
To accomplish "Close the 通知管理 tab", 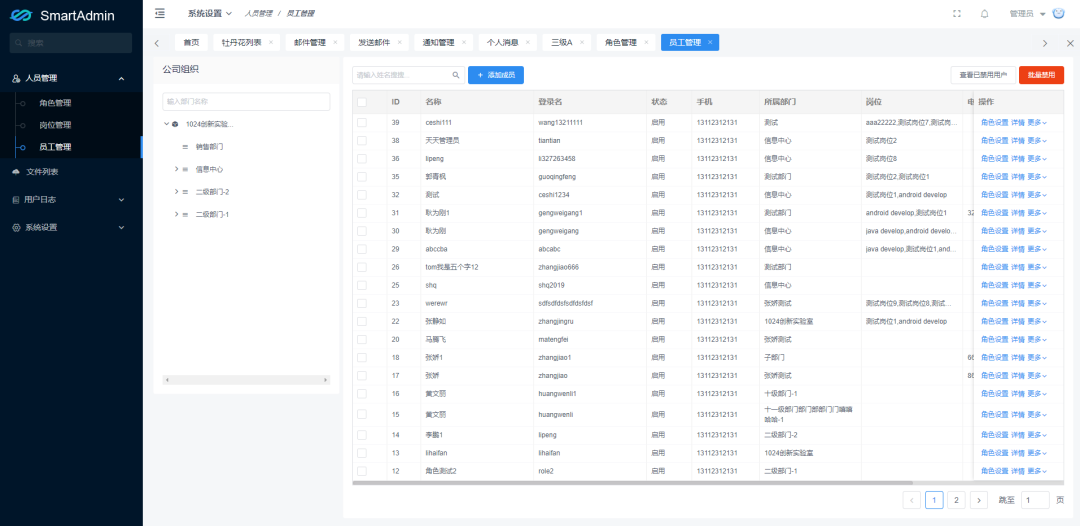I will 464,43.
